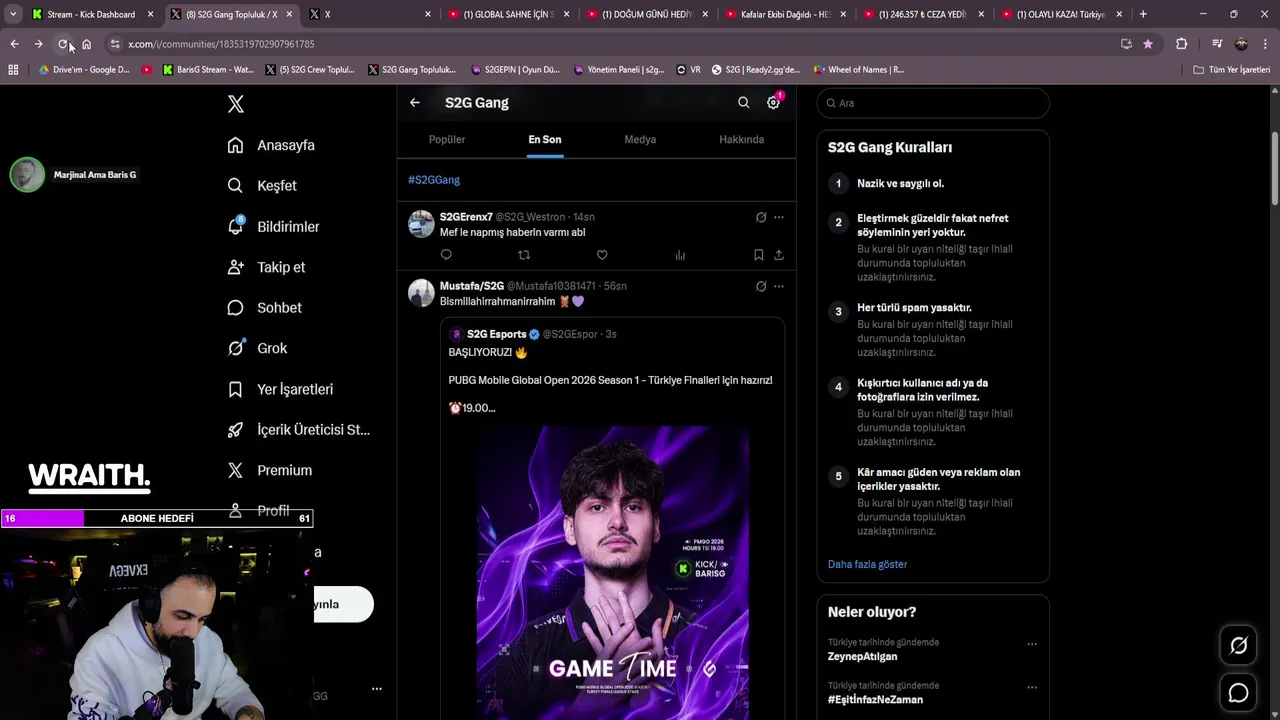Click Abone Hedefi progress bar
This screenshot has height=720, width=1280.
click(x=157, y=518)
